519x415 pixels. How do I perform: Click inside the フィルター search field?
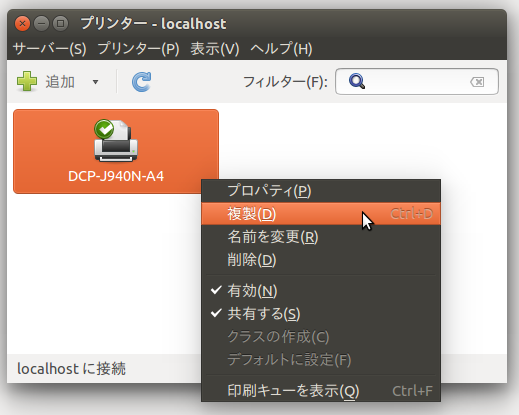(417, 82)
